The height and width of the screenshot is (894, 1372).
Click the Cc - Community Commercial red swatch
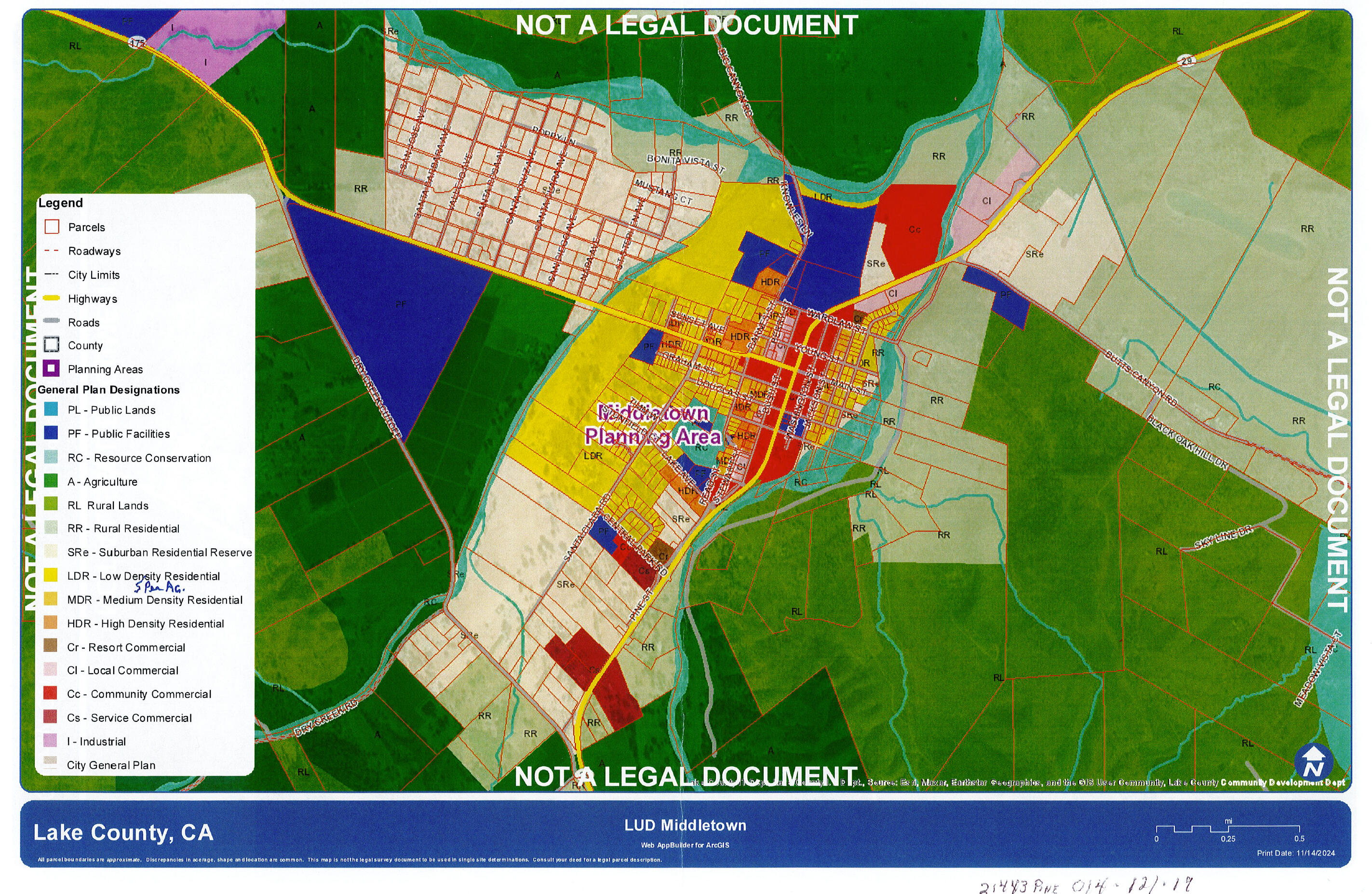tap(50, 693)
